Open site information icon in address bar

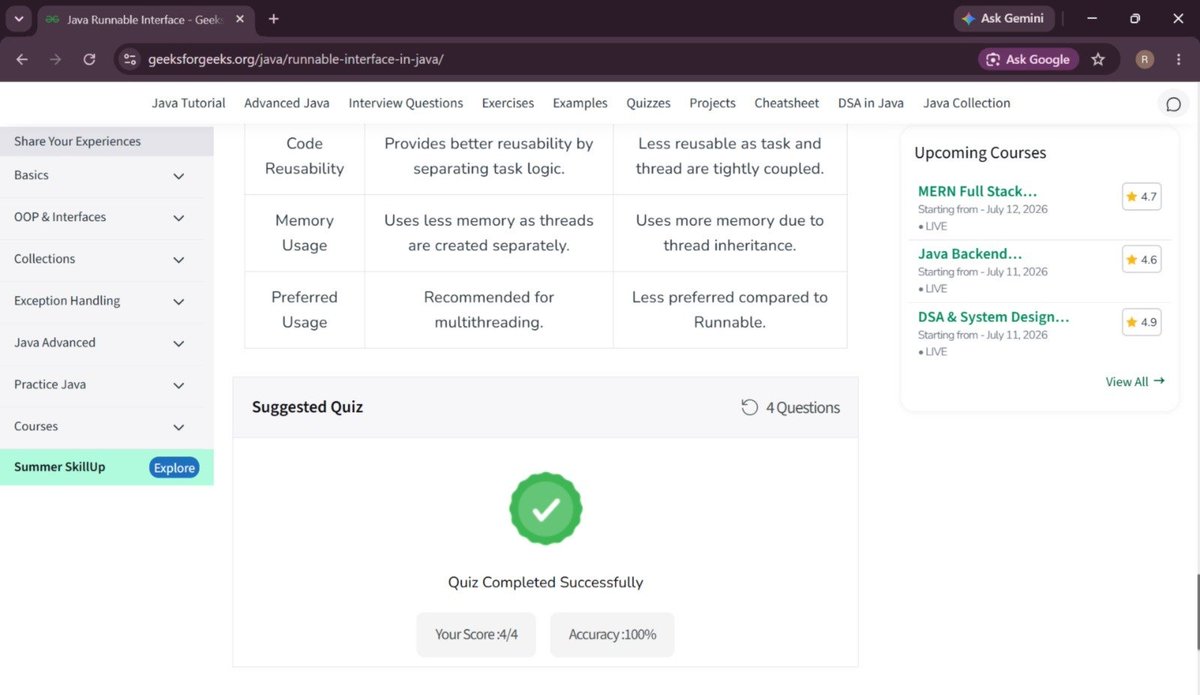click(x=129, y=59)
